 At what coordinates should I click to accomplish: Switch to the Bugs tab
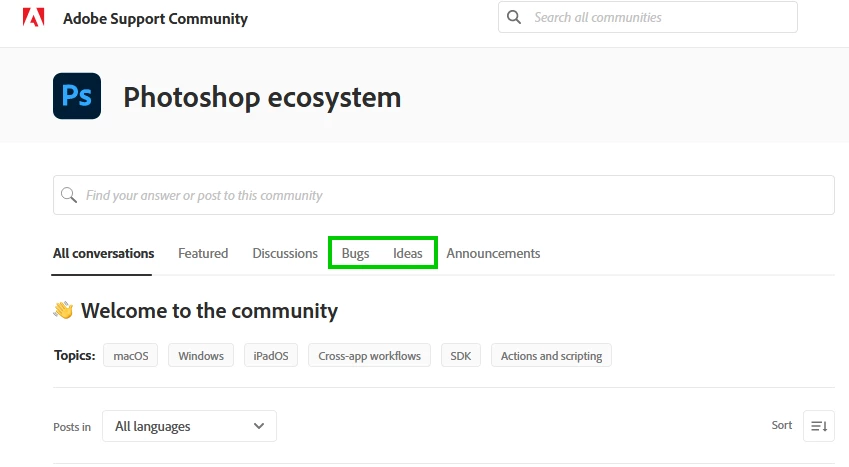click(355, 254)
